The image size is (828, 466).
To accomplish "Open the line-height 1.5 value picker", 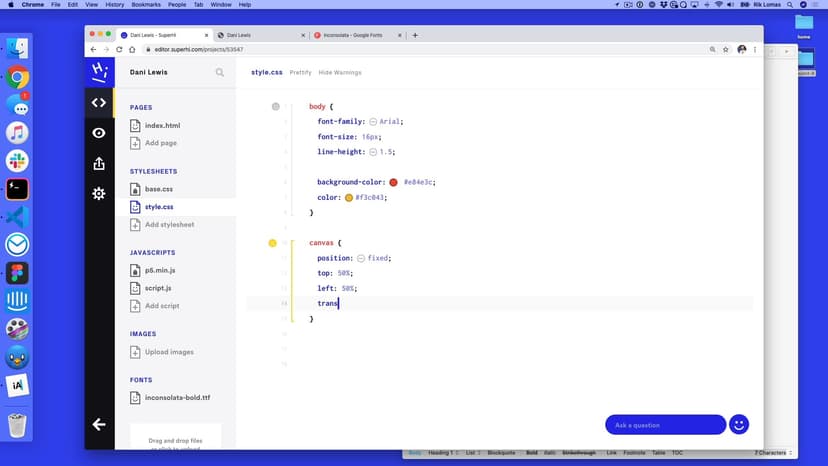I will (373, 152).
